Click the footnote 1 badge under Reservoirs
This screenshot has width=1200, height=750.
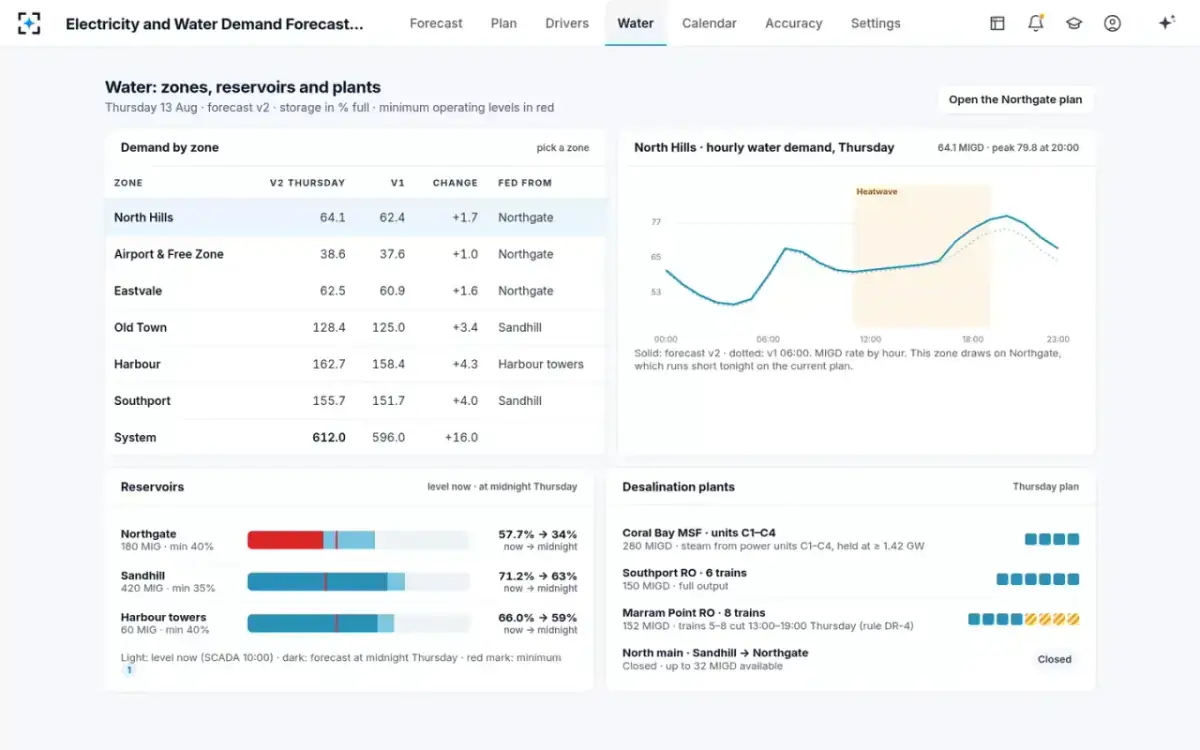(x=128, y=671)
